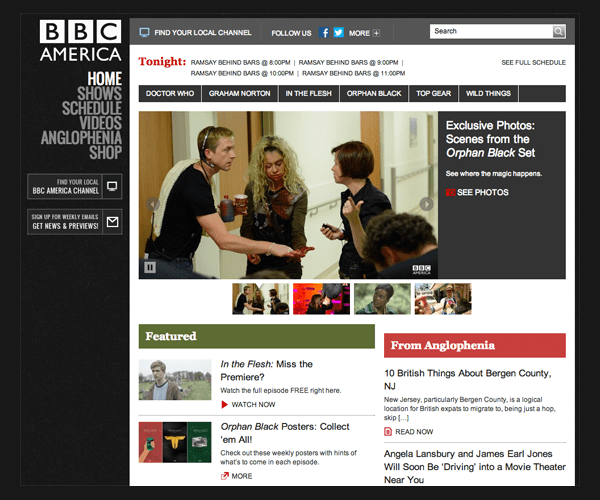Open Angela Lansbury and James Earl Jones article

(x=475, y=467)
